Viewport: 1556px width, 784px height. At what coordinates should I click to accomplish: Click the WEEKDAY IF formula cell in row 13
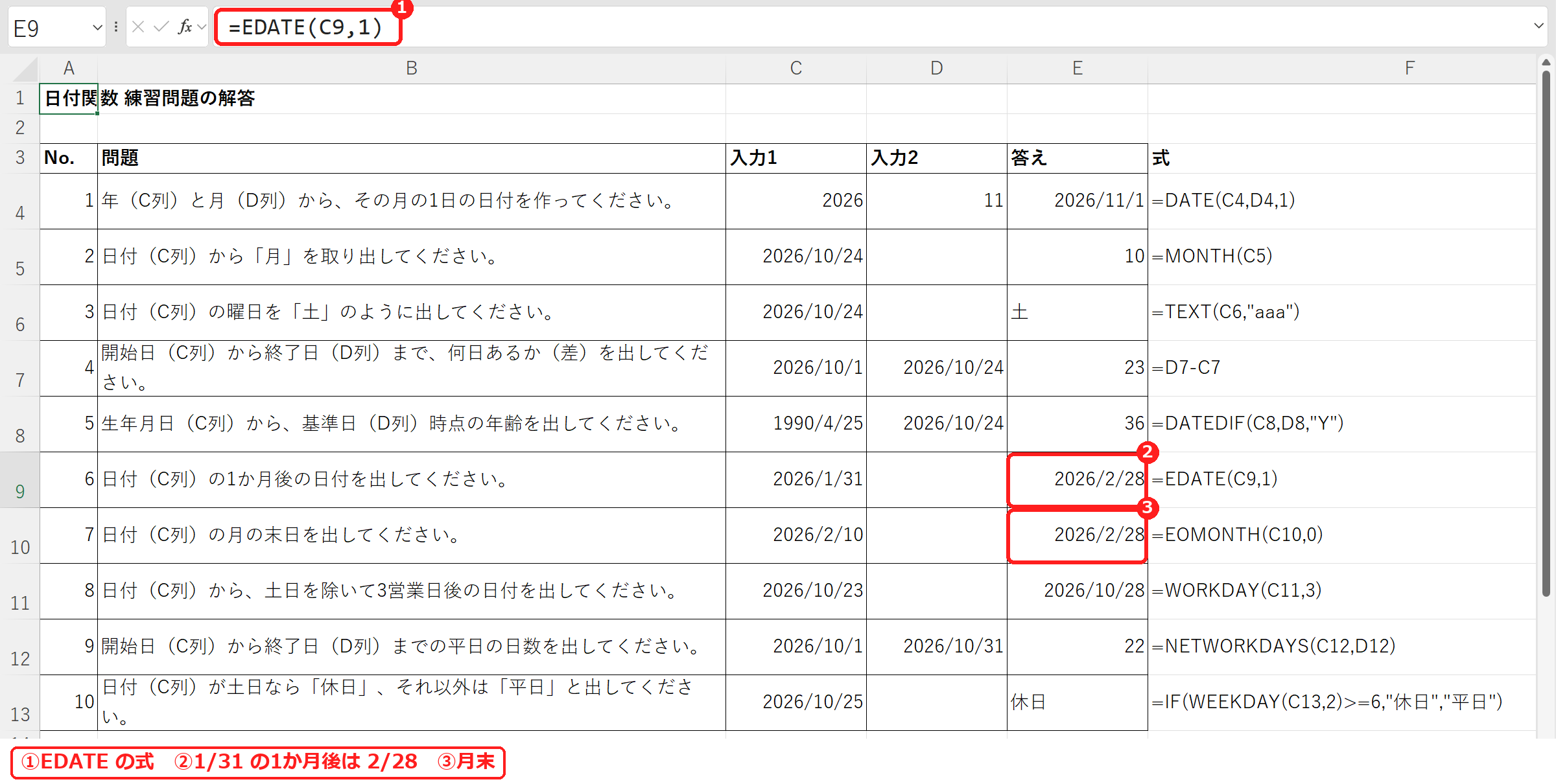click(x=1342, y=702)
